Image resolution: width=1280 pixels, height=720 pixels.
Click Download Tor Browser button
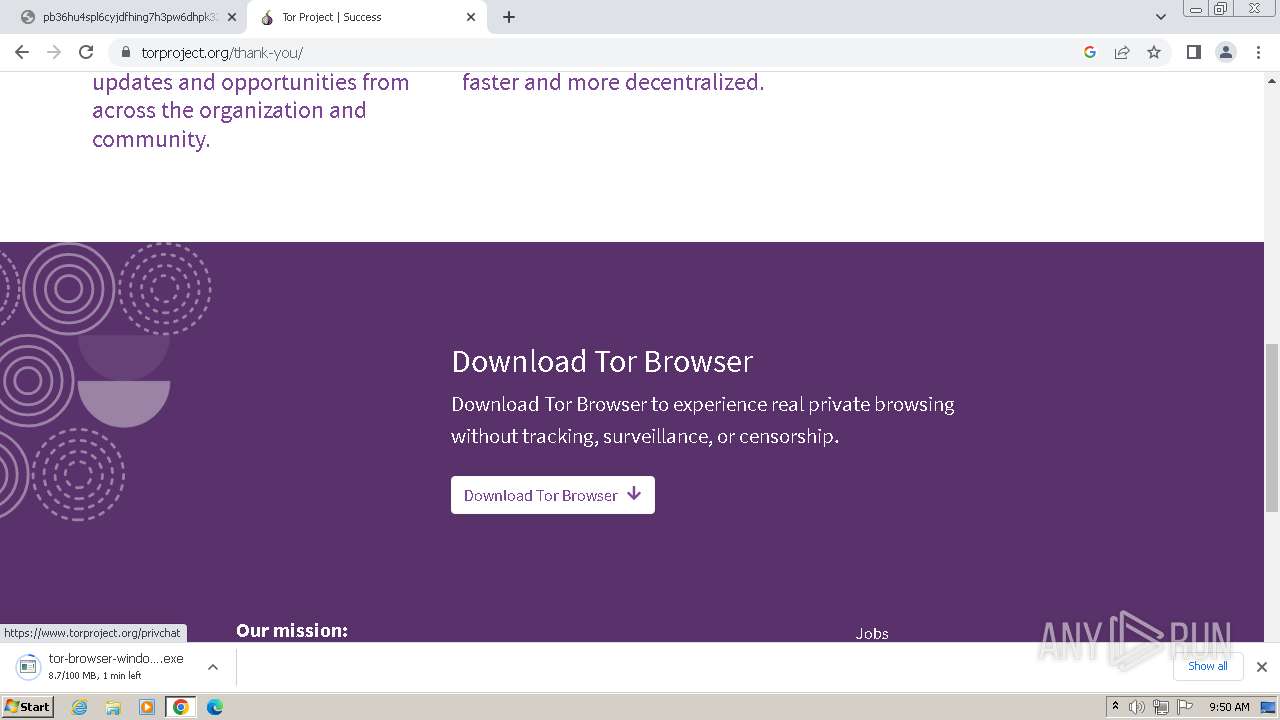click(553, 495)
